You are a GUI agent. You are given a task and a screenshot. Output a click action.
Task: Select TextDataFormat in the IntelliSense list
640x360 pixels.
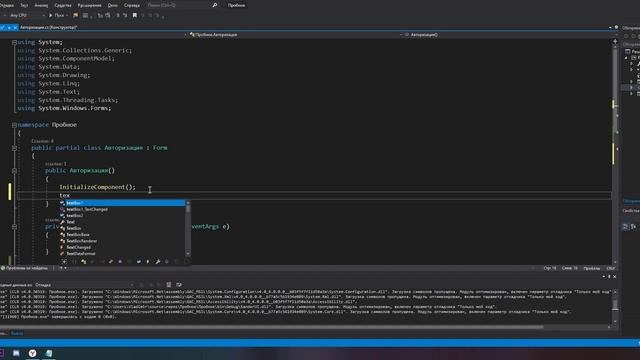coord(122,253)
